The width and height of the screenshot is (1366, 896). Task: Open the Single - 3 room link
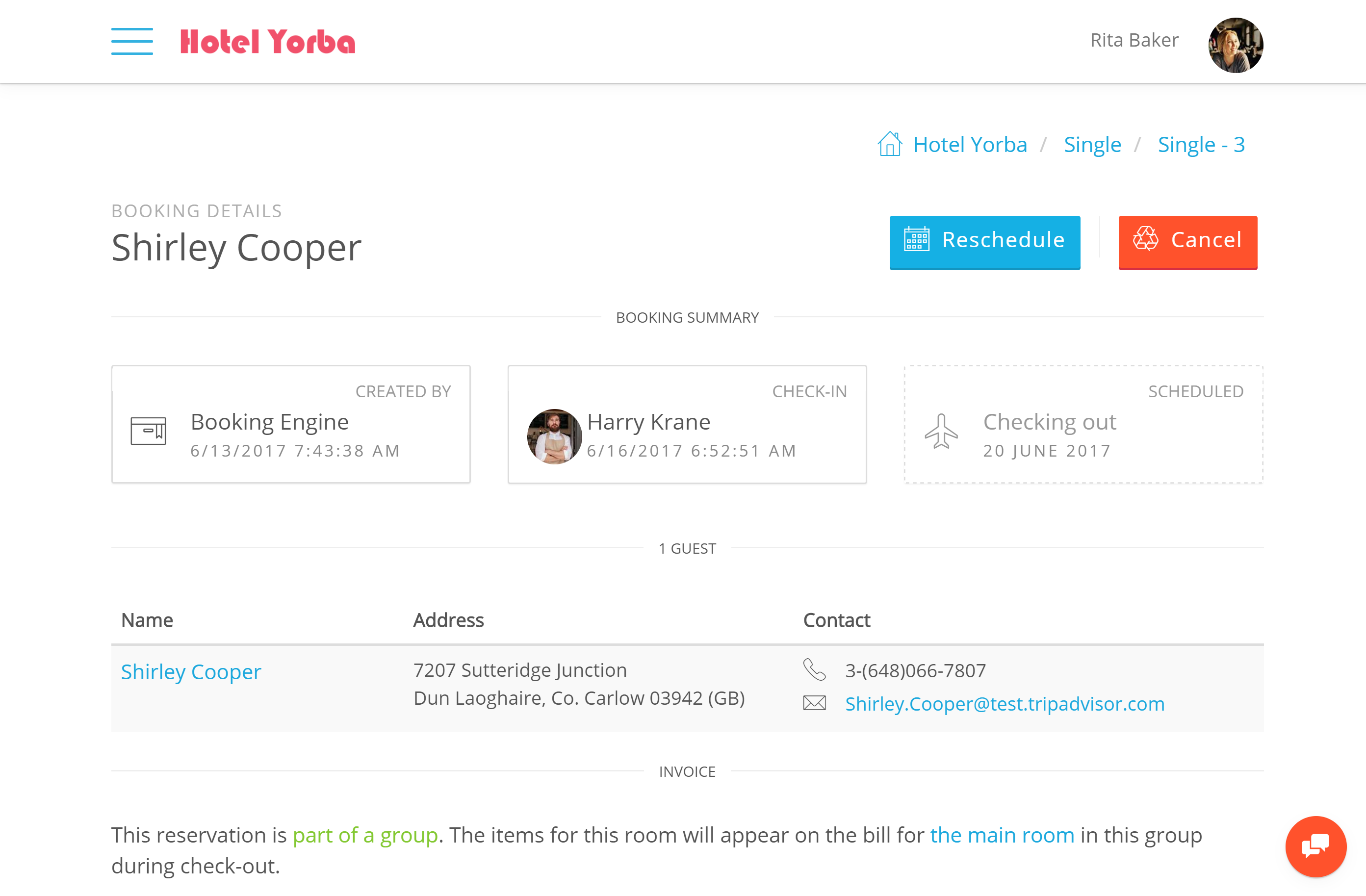coord(1201,145)
